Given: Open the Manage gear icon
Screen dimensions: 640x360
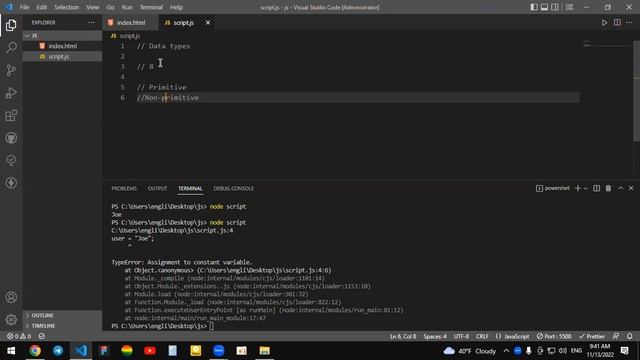Looking at the screenshot, I should [11, 320].
